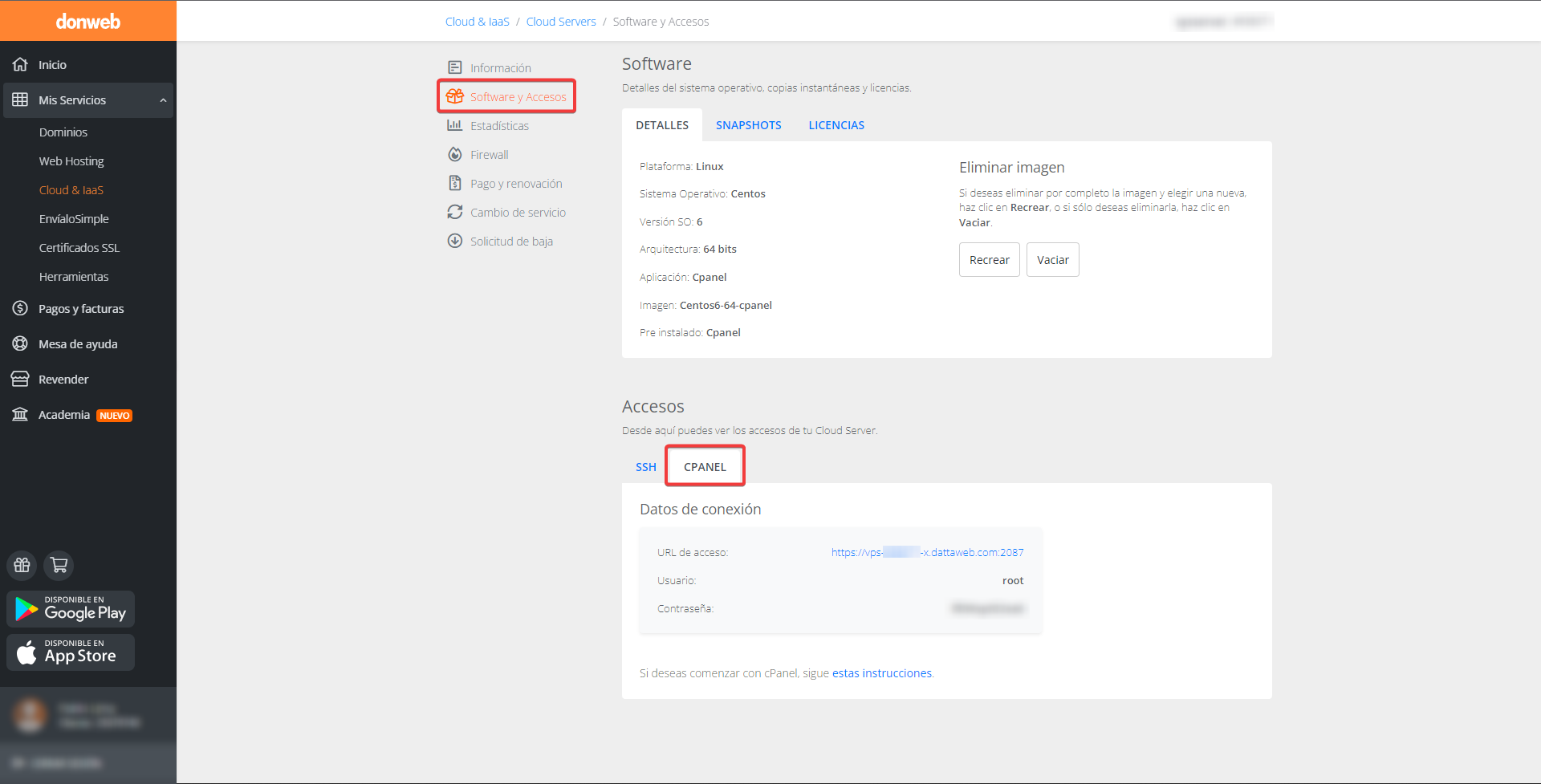Click the root username value
The image size is (1541, 784).
tap(1013, 581)
